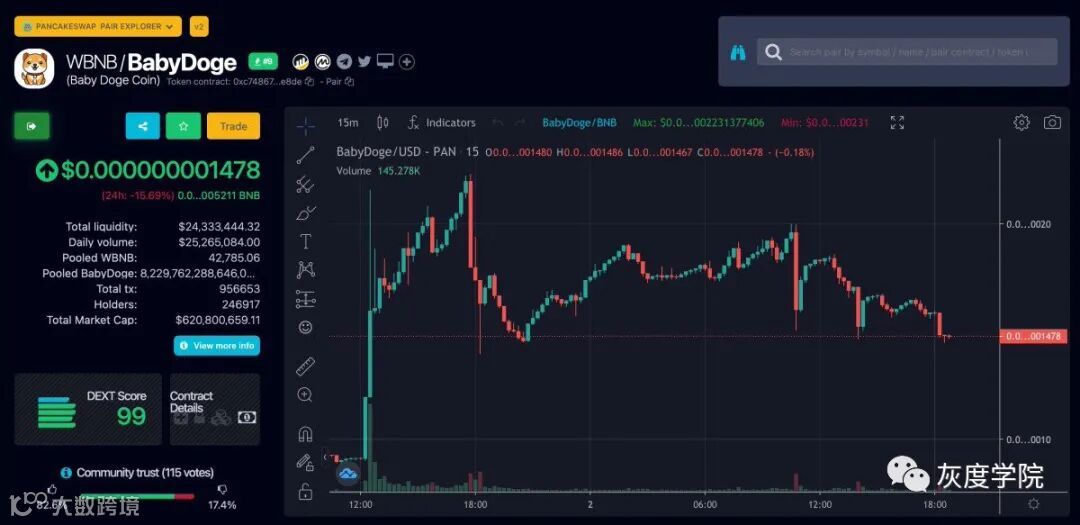
Task: Select the ruler measure tool
Action: click(x=306, y=366)
